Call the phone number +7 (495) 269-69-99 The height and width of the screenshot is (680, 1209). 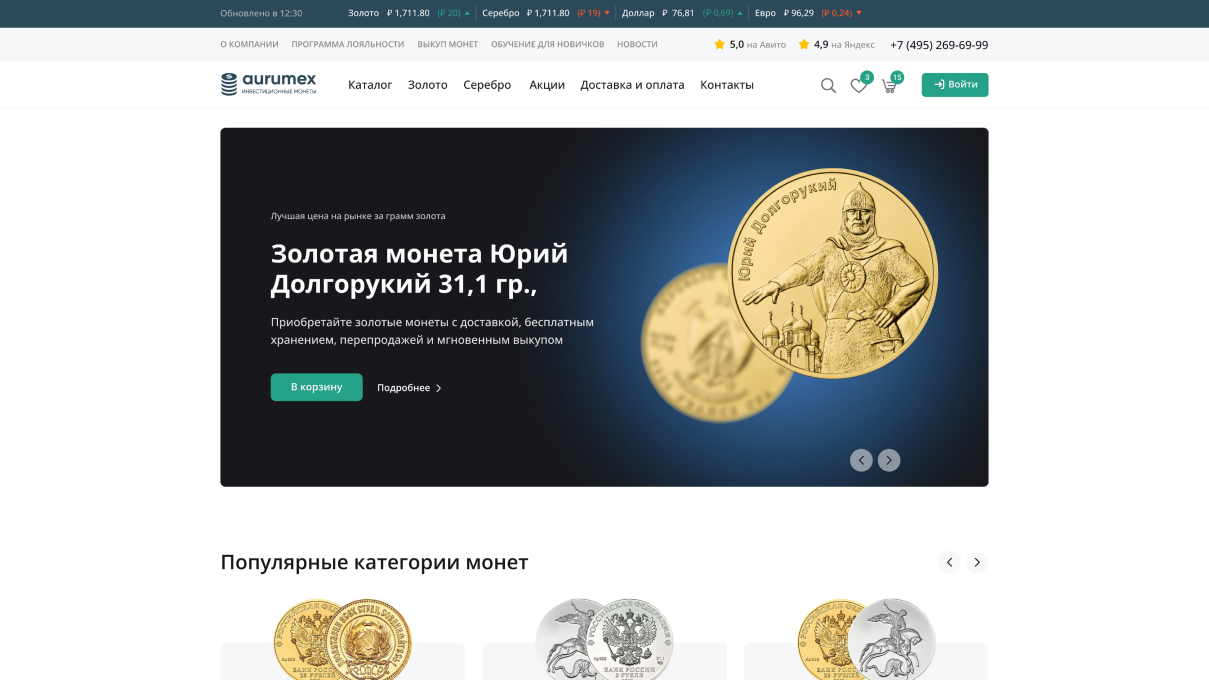pos(939,45)
